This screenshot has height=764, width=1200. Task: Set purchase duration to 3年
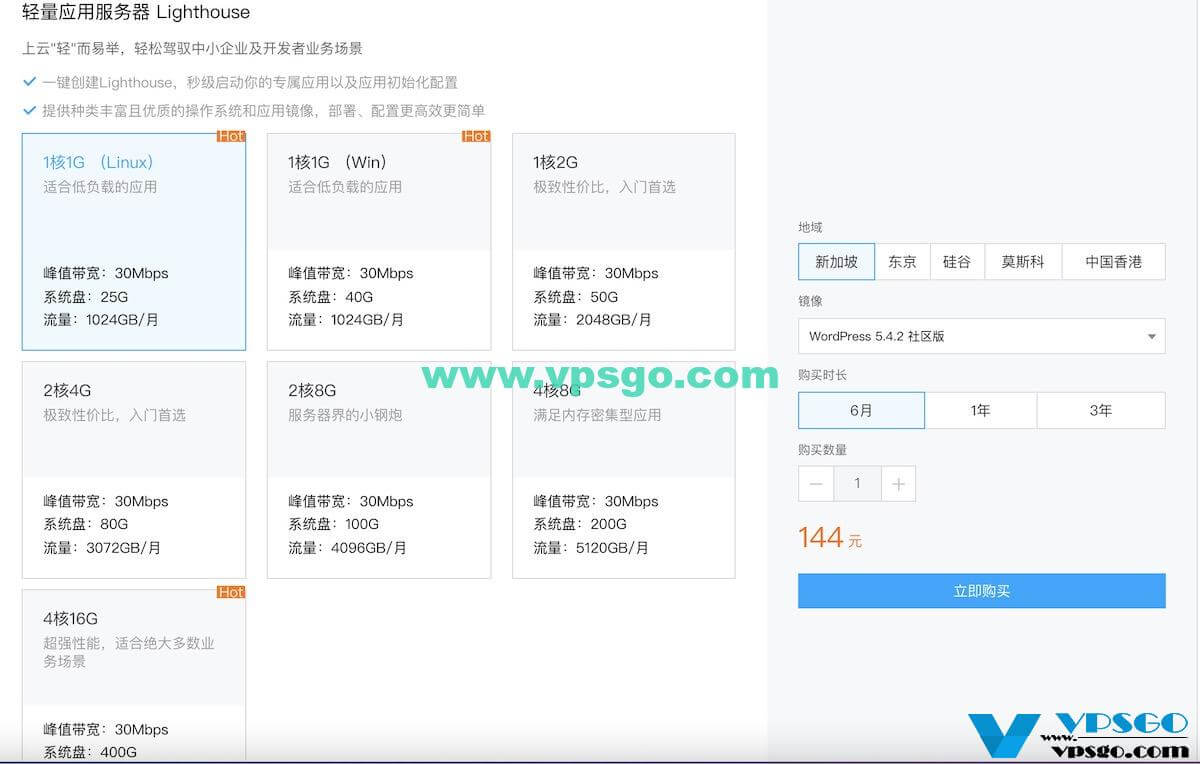1101,410
